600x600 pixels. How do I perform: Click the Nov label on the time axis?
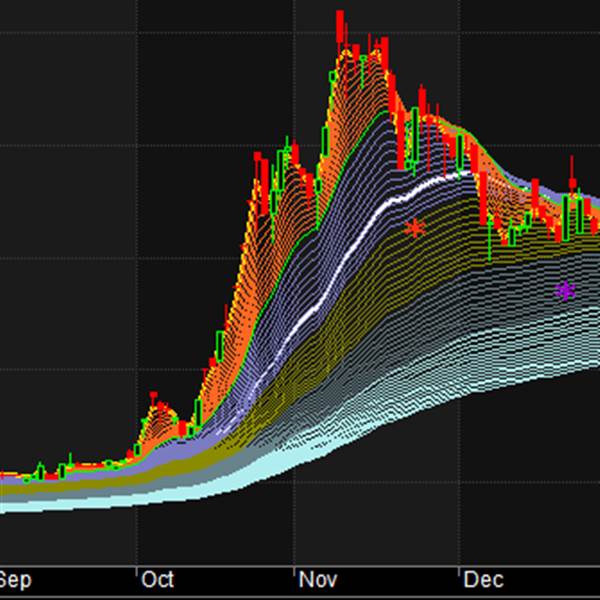(x=318, y=580)
